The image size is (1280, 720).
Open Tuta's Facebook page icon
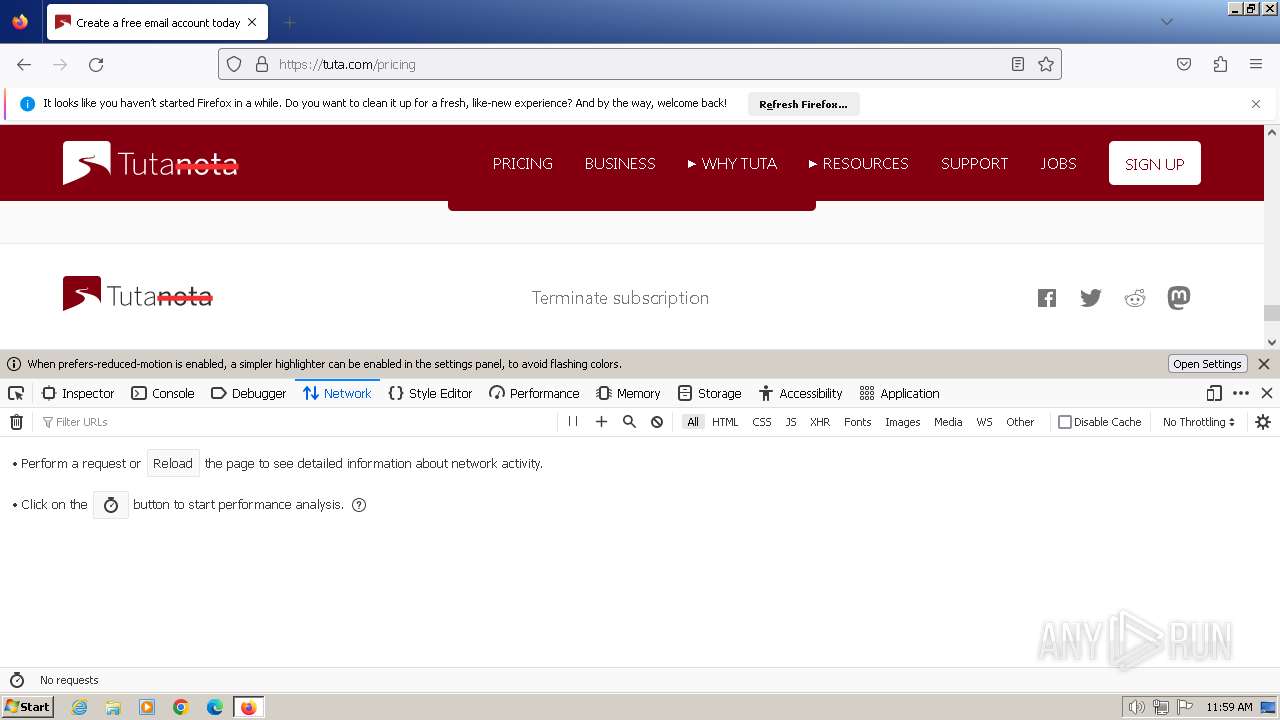(1047, 298)
